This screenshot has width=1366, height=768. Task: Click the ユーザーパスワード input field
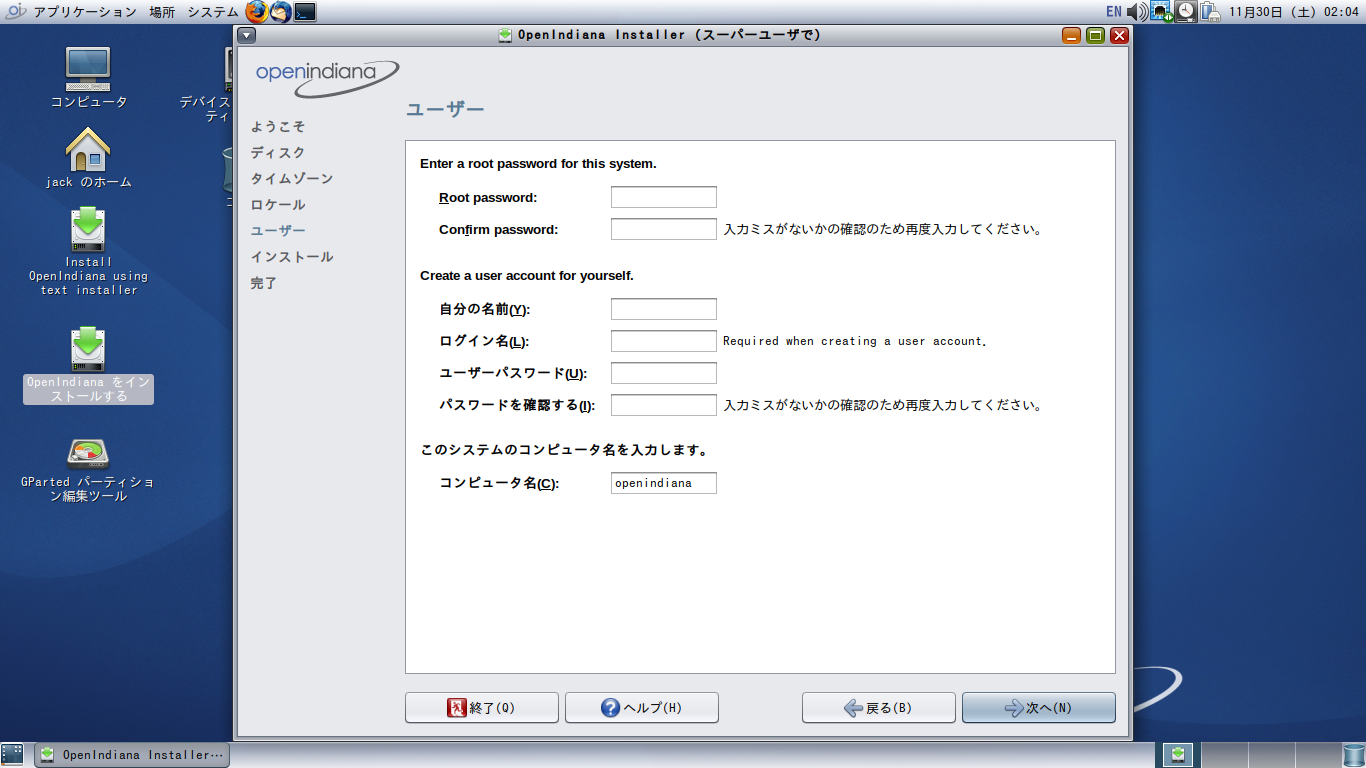point(664,373)
